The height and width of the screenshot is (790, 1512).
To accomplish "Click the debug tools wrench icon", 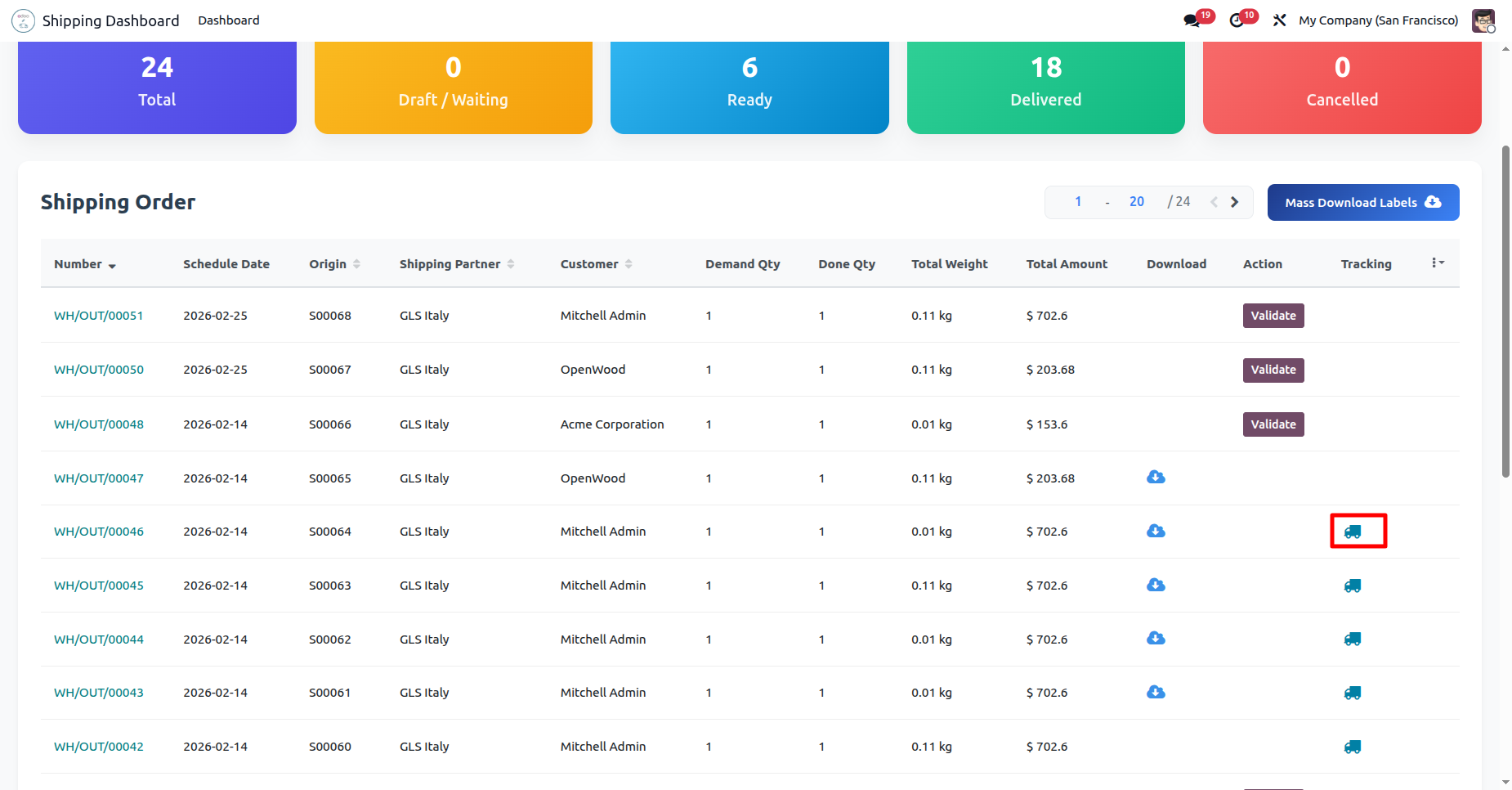I will (x=1280, y=20).
